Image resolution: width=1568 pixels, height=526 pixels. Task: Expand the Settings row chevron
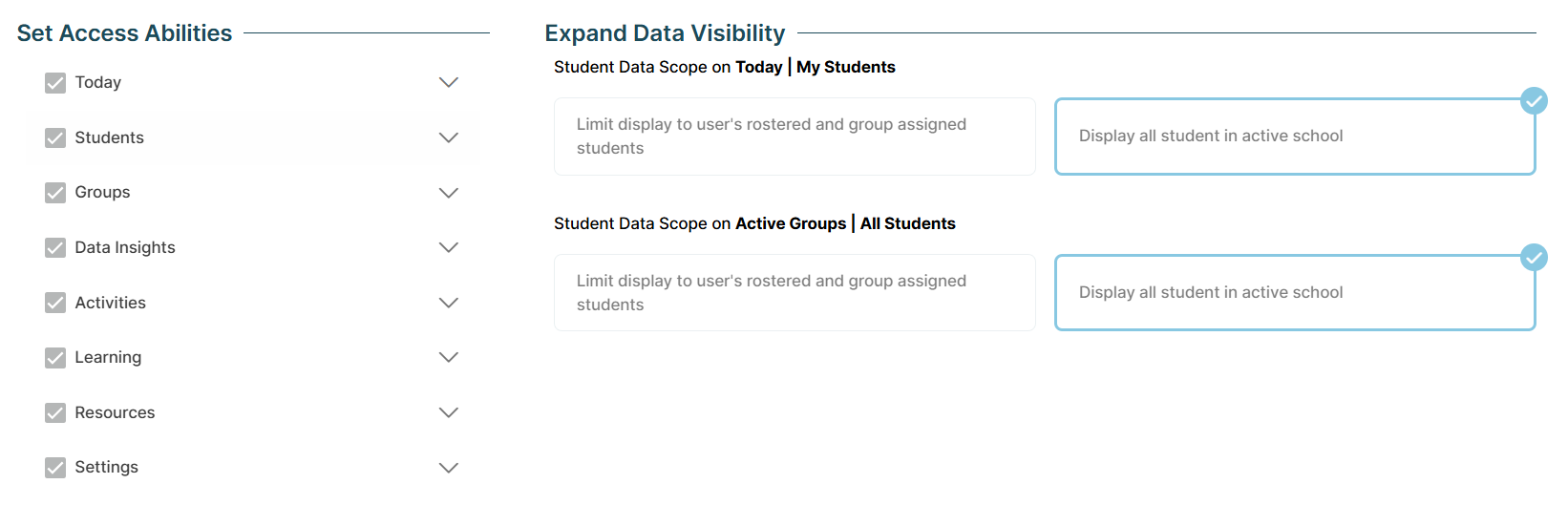pyautogui.click(x=449, y=468)
